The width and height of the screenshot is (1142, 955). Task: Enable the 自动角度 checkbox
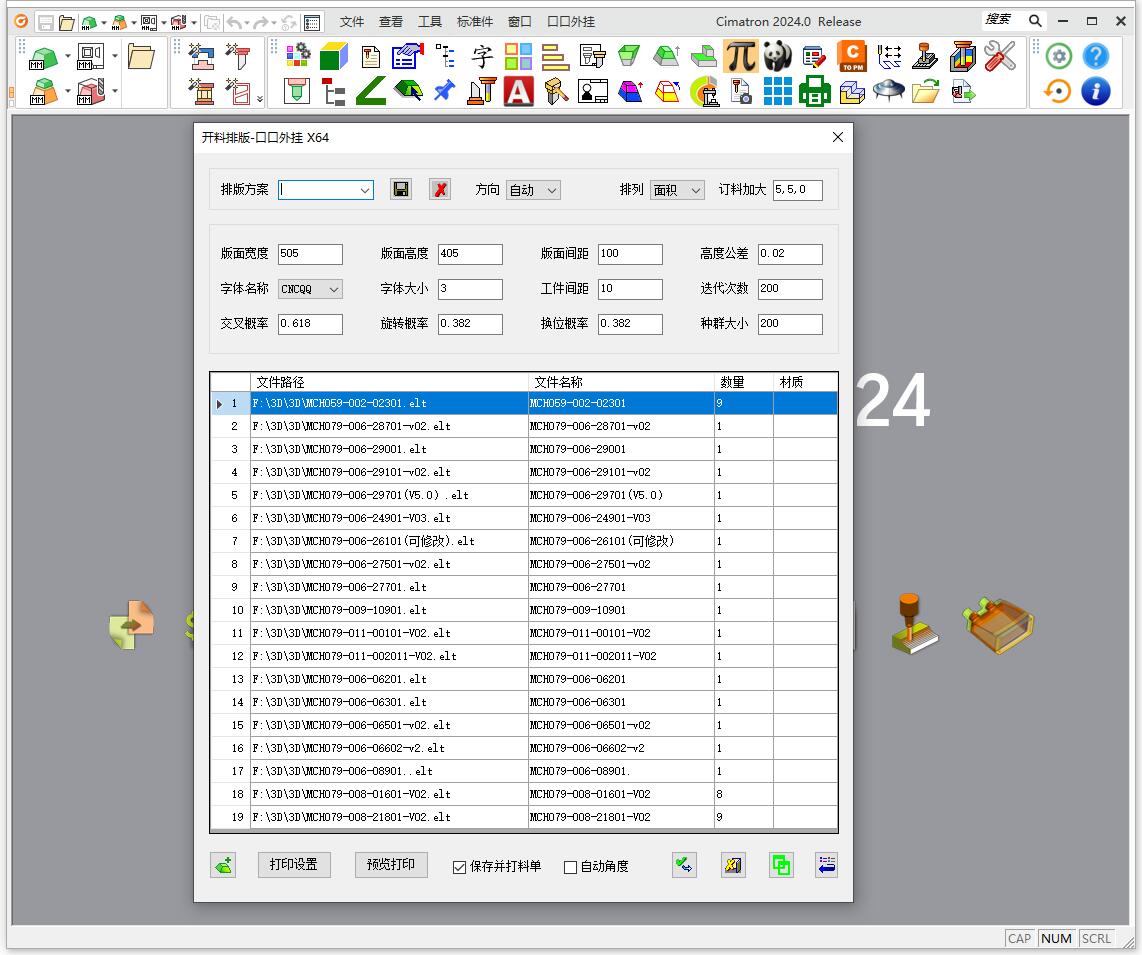tap(570, 867)
